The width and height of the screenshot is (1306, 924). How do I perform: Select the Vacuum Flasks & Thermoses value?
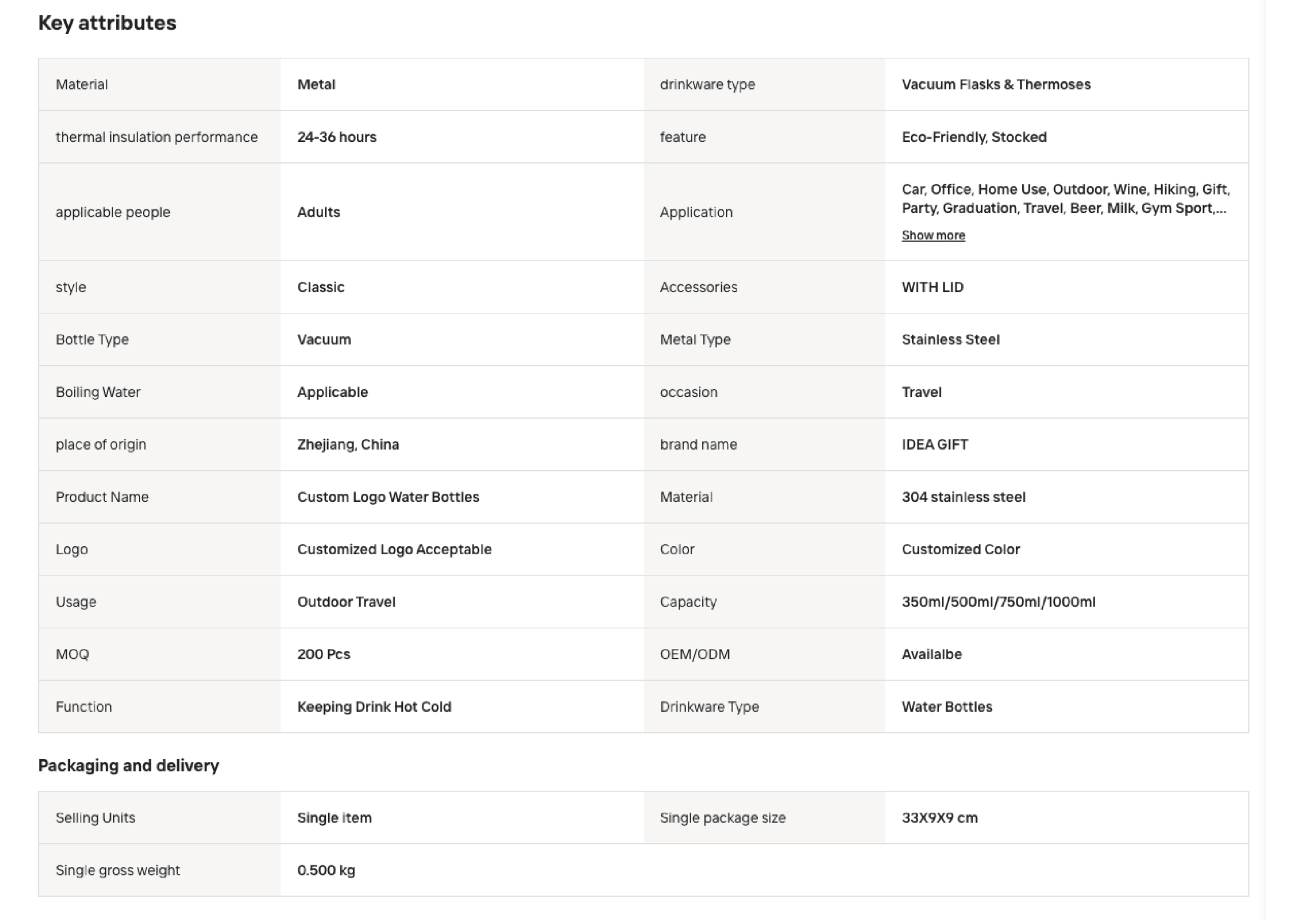click(996, 84)
